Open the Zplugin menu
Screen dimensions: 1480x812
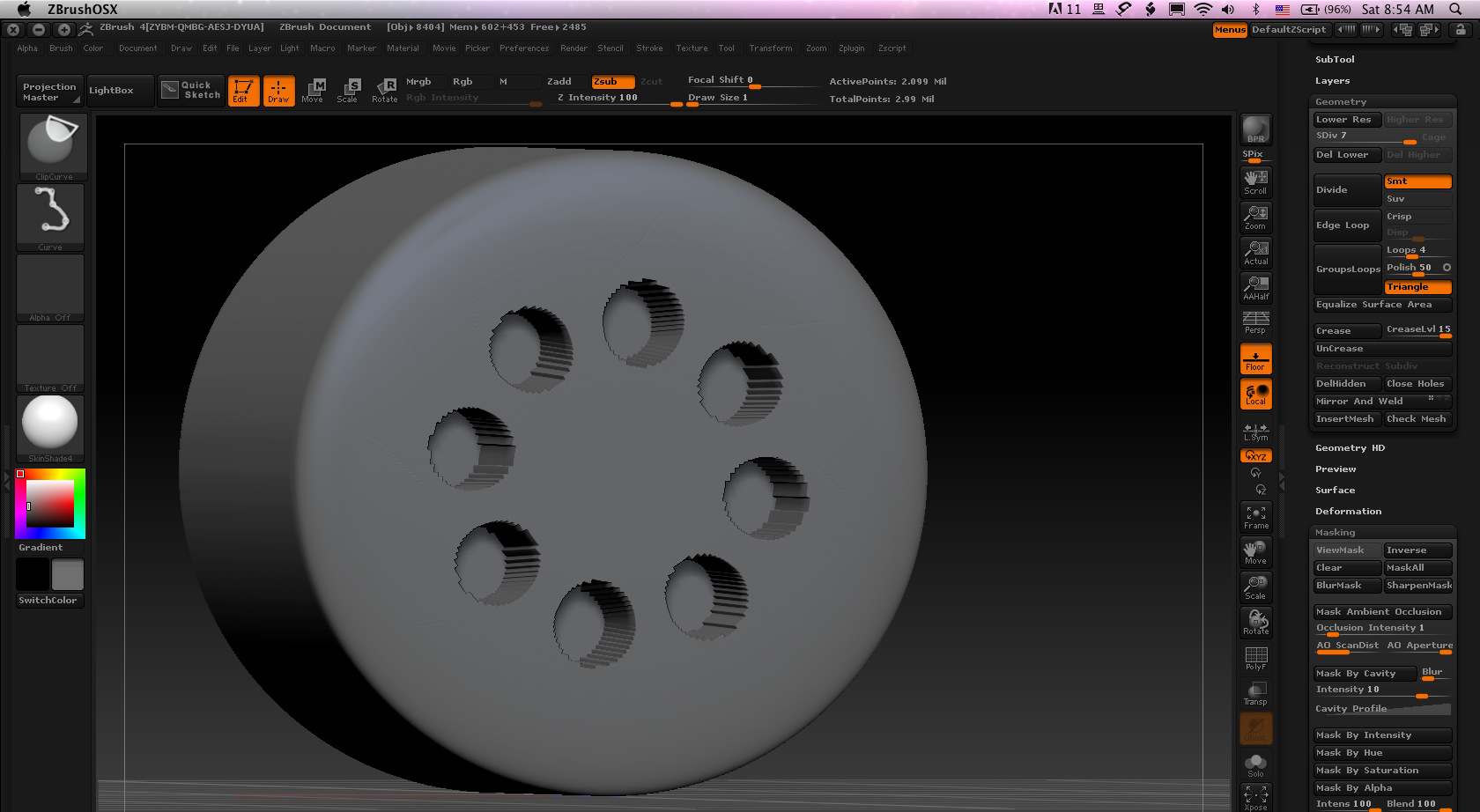851,48
